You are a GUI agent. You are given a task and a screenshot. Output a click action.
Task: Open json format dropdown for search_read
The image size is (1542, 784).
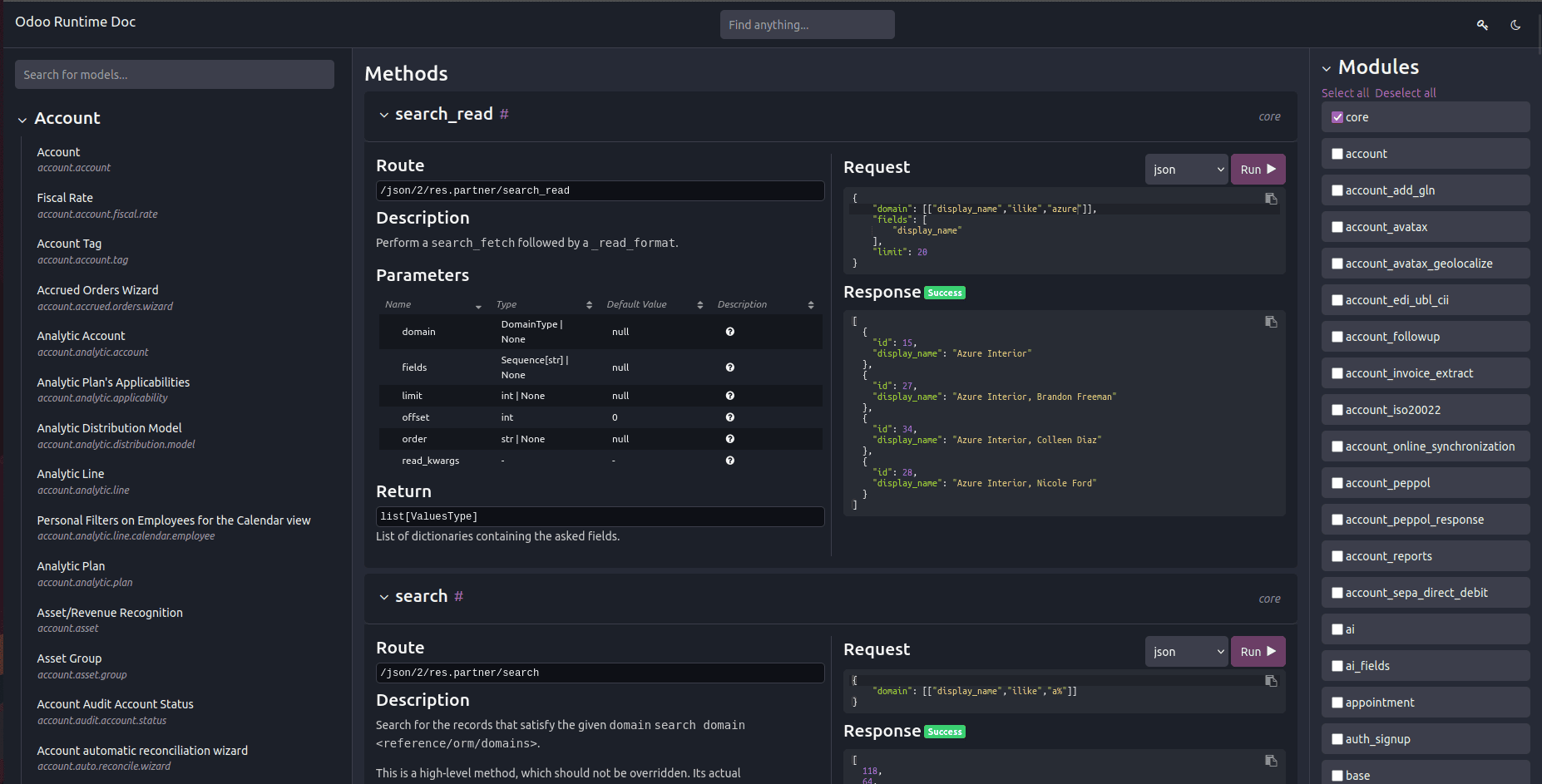tap(1187, 170)
